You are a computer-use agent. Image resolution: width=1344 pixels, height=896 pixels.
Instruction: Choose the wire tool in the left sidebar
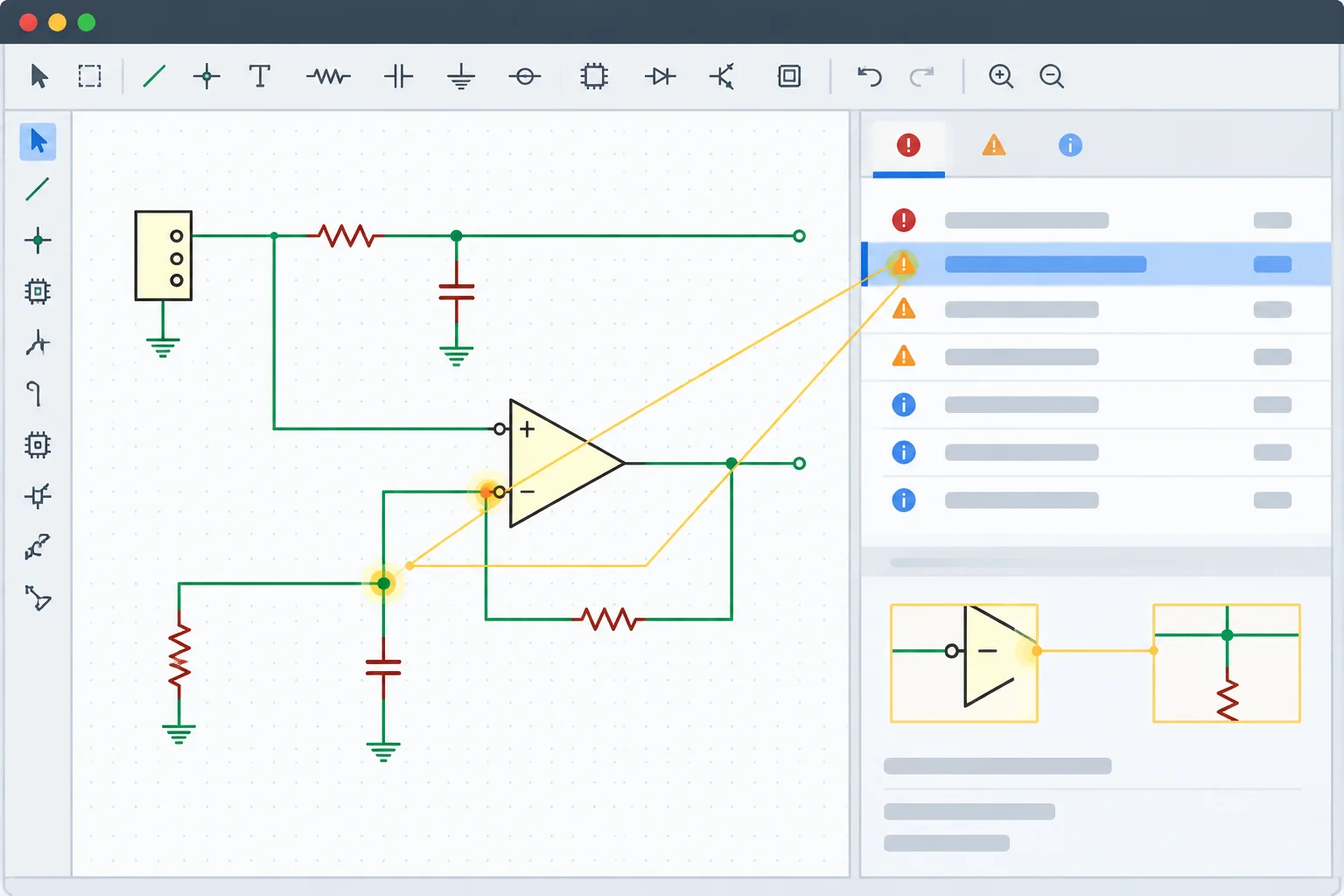(x=38, y=189)
